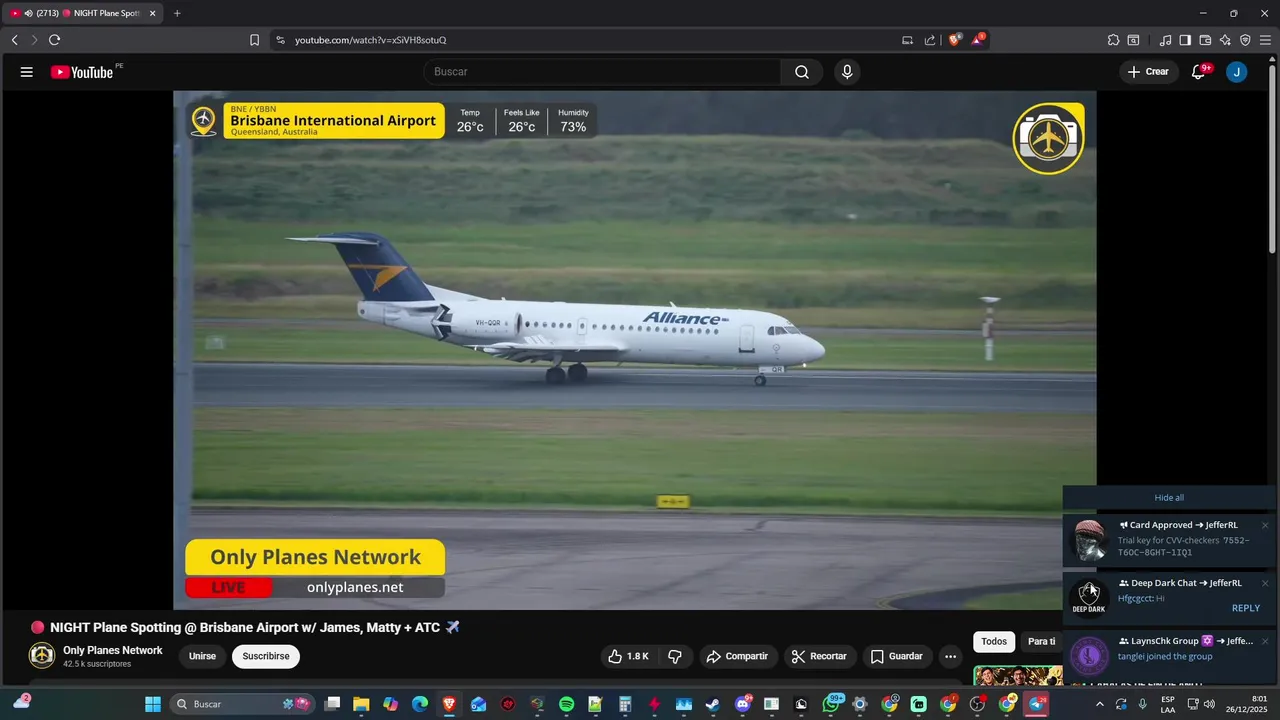The image size is (1280, 720).
Task: Select the Todos filter chip
Action: tap(994, 641)
